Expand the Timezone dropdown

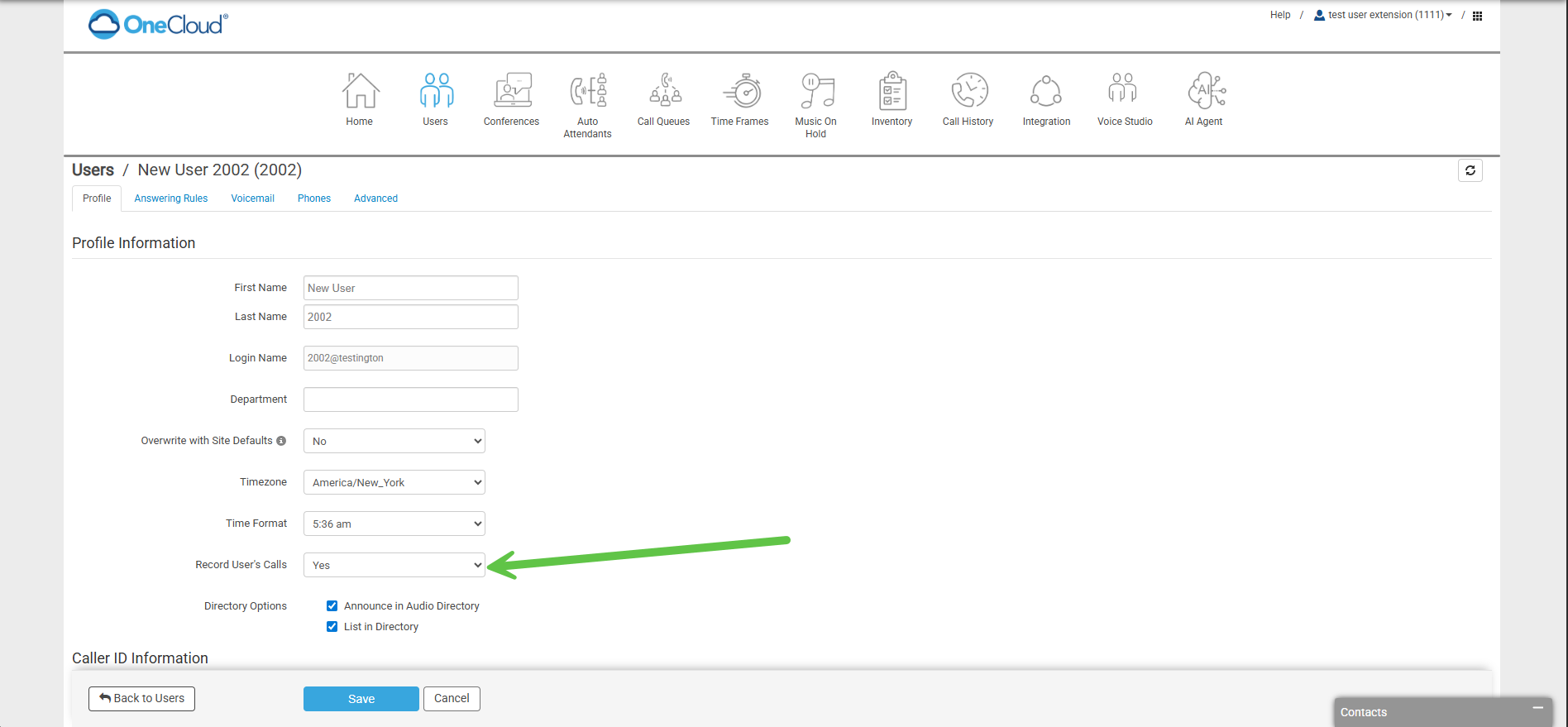click(x=394, y=483)
